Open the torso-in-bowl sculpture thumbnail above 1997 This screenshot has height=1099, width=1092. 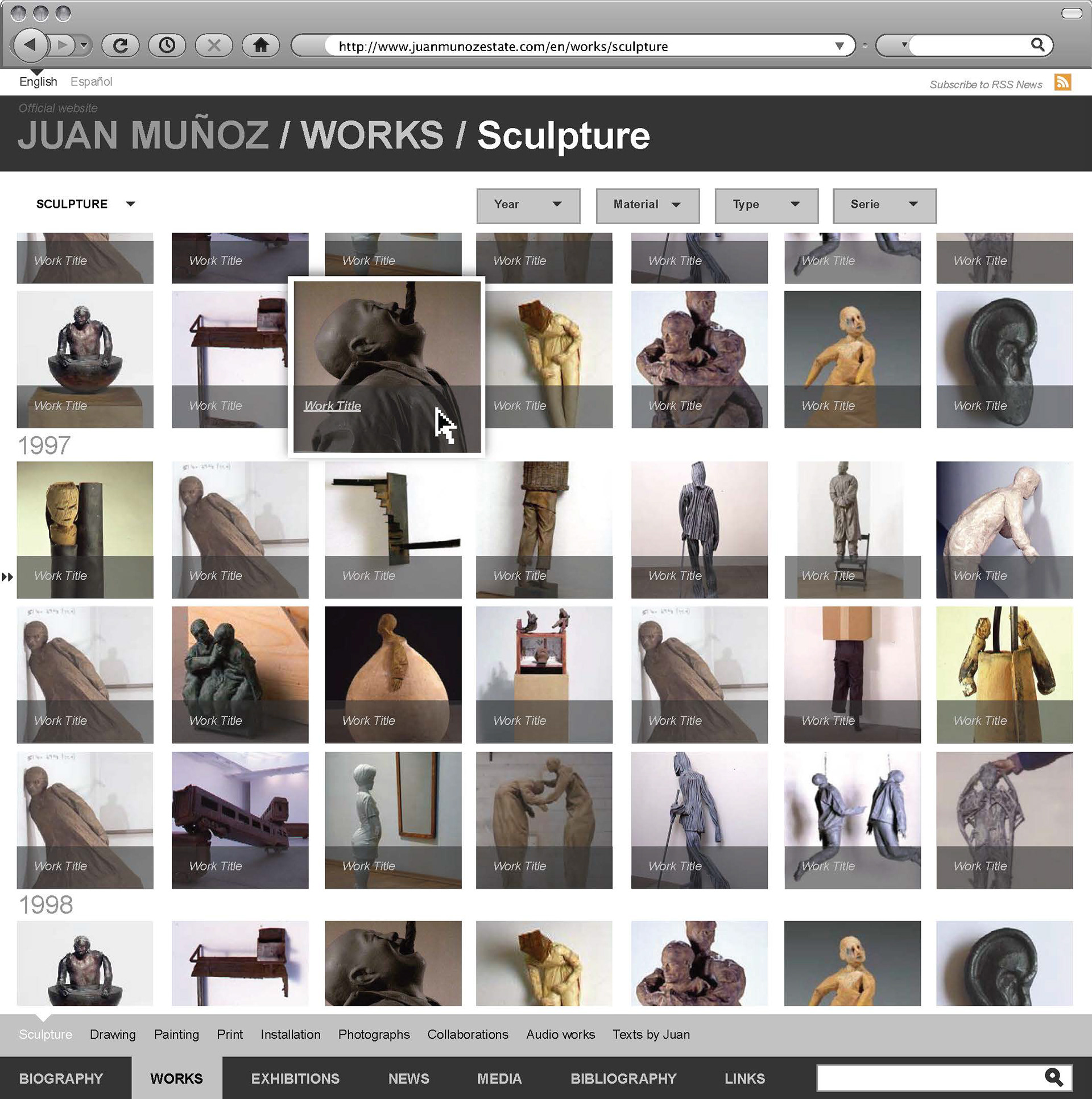pos(85,360)
